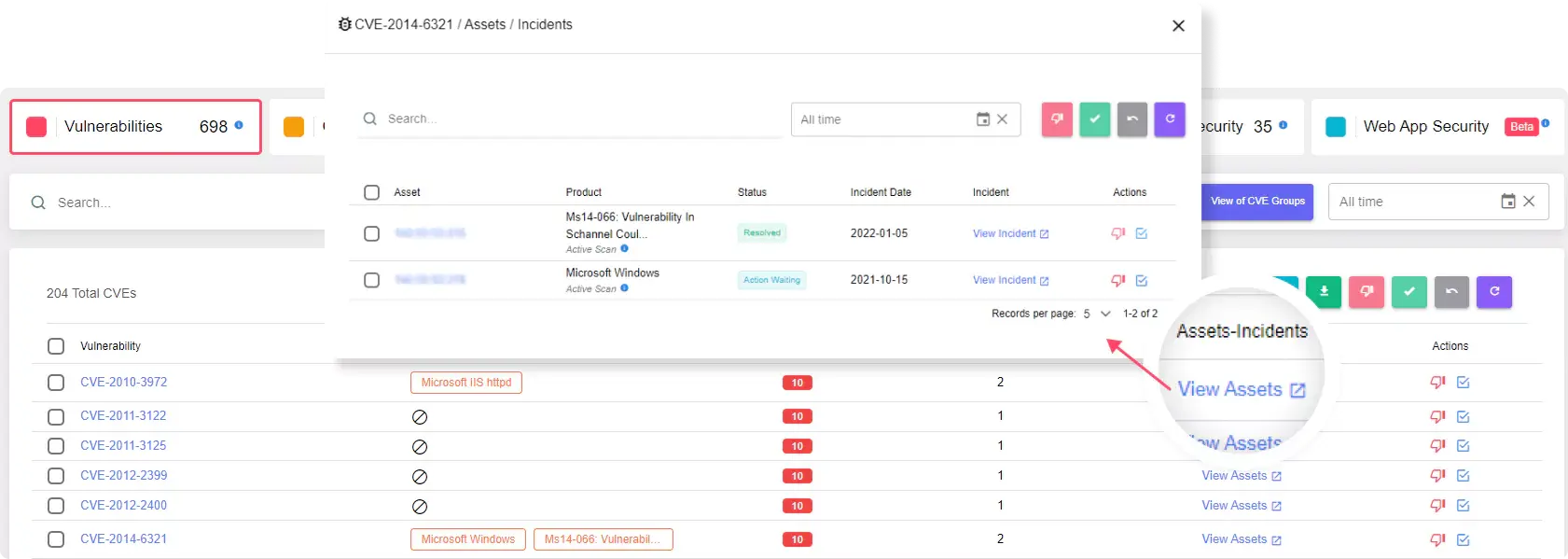The width and height of the screenshot is (1568, 559).
Task: Click the green checkmark button above the CVE table
Action: click(x=1409, y=292)
